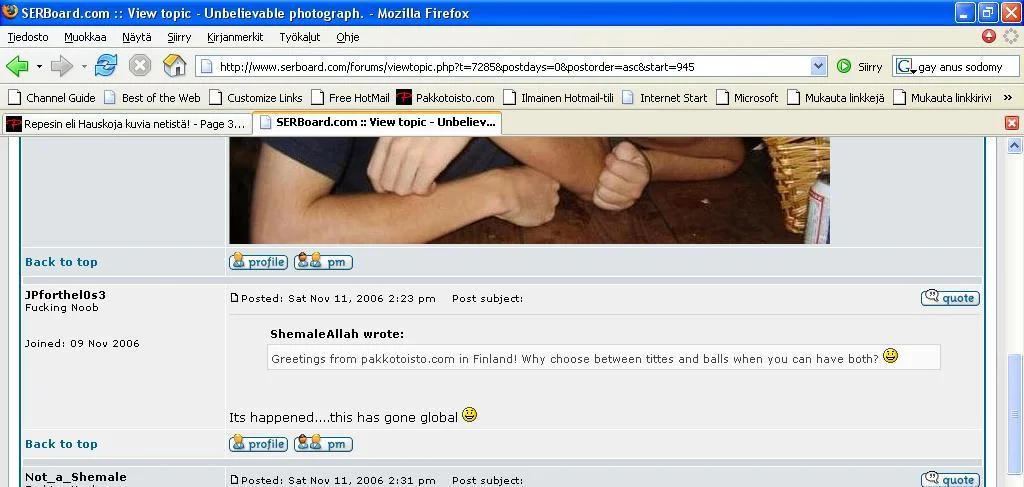1024x487 pixels.
Task: Click the green Back arrow
Action: click(17, 66)
